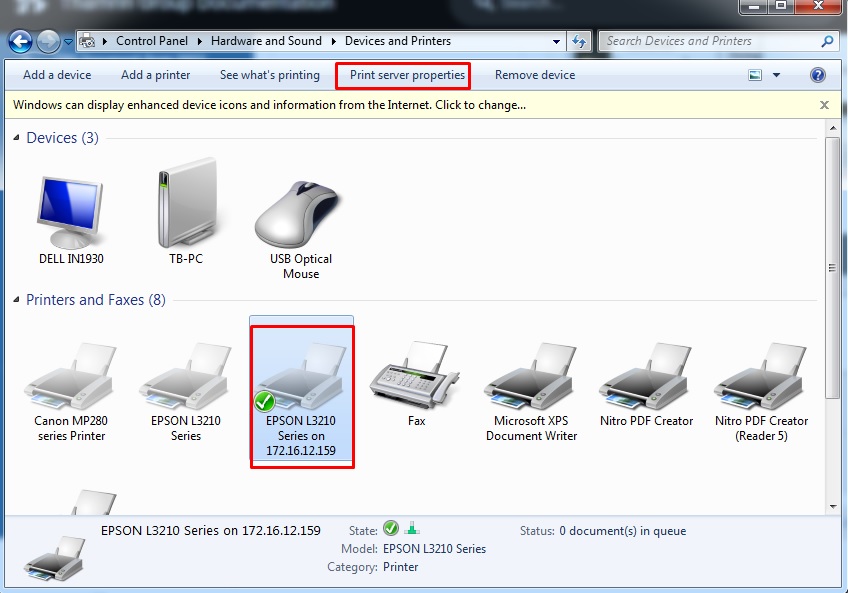Click Category value Printer in details pane

[400, 567]
